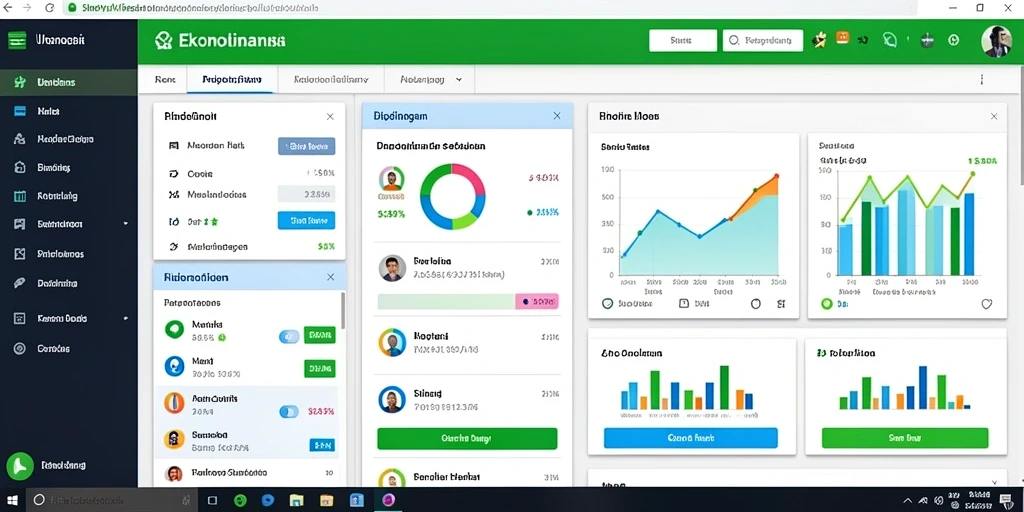Click the green button in the first list row
The width and height of the screenshot is (1024, 512).
click(x=319, y=336)
